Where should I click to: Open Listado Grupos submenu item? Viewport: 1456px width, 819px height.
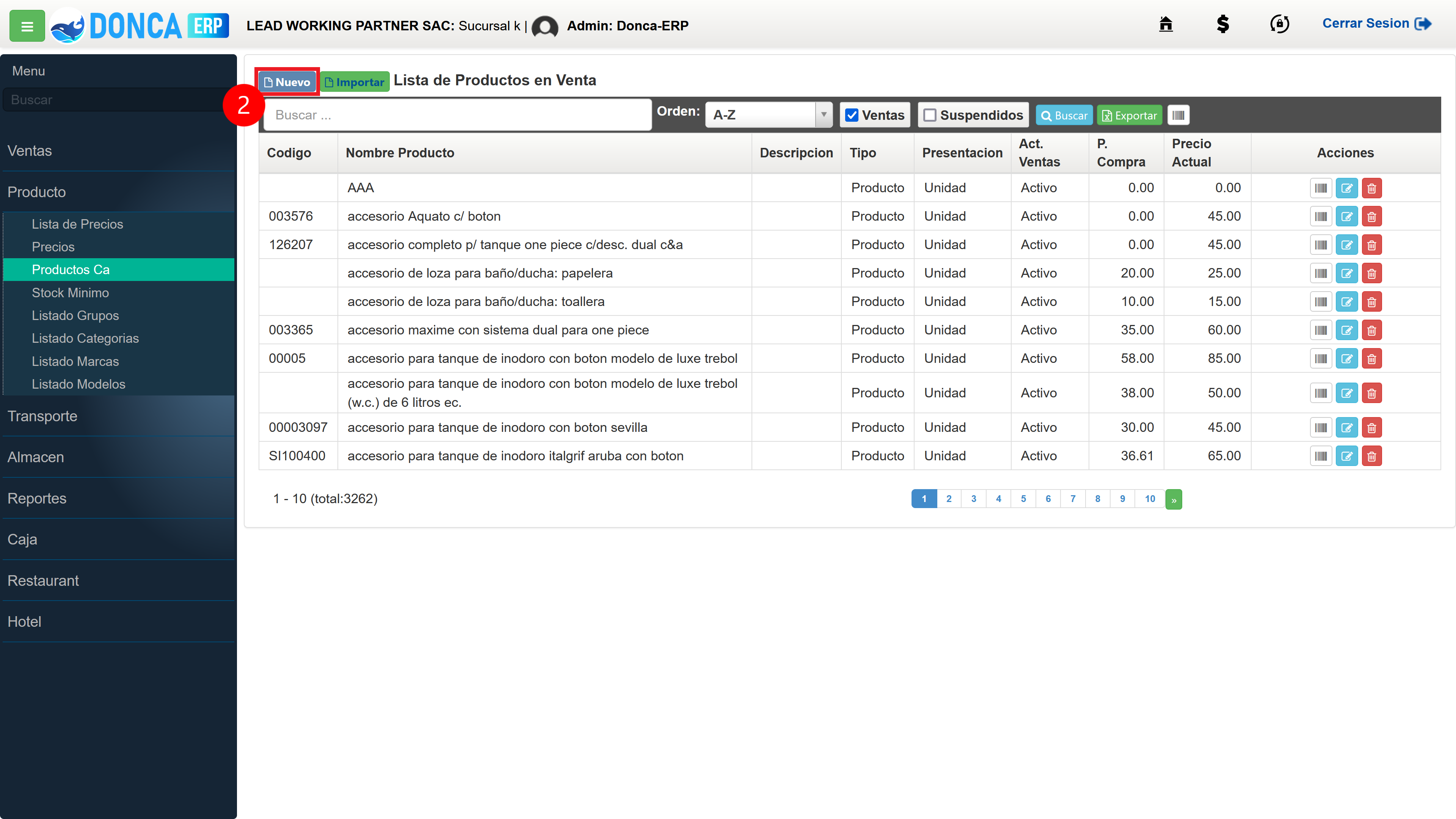(119, 315)
